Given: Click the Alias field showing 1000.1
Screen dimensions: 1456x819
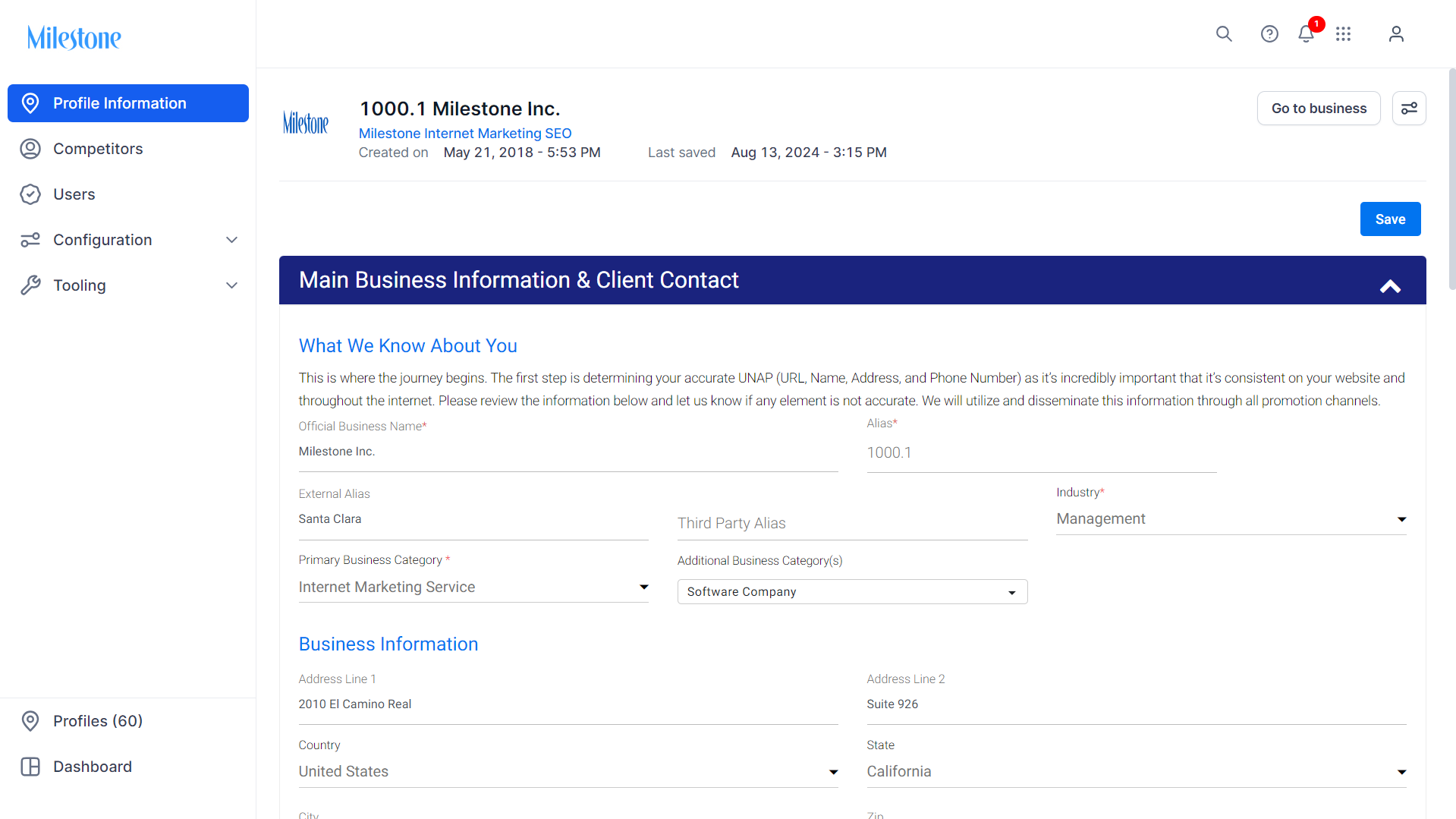Looking at the screenshot, I should coord(1042,453).
